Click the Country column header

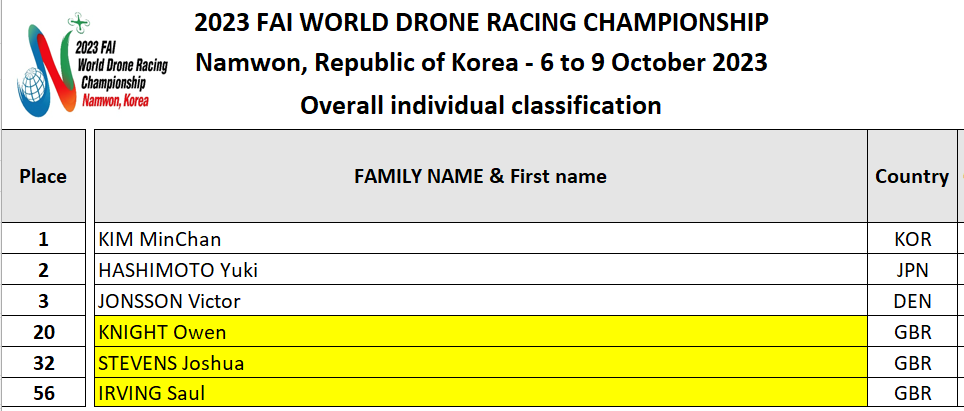(x=911, y=177)
